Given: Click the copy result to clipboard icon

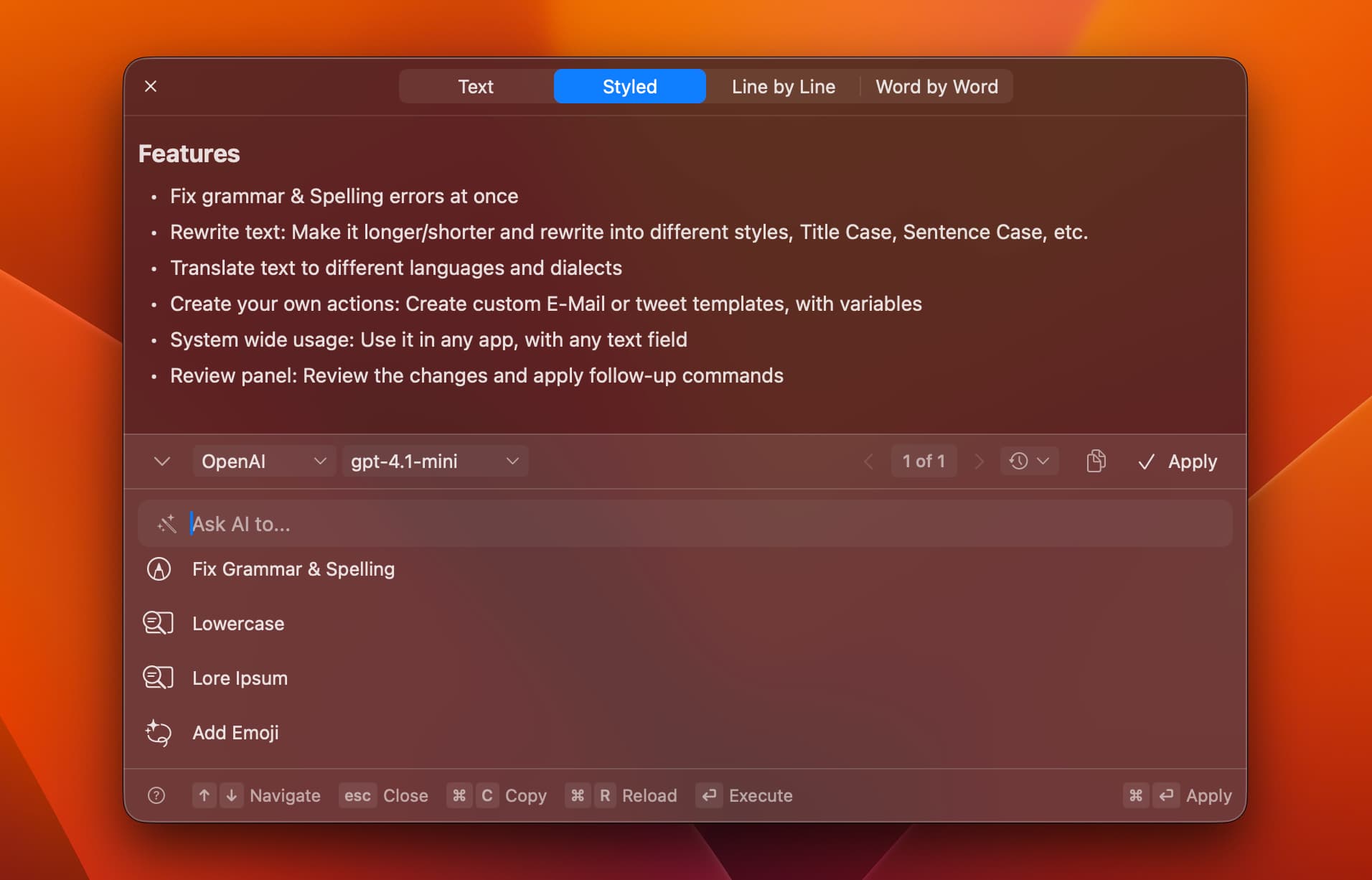Looking at the screenshot, I should (x=1096, y=461).
